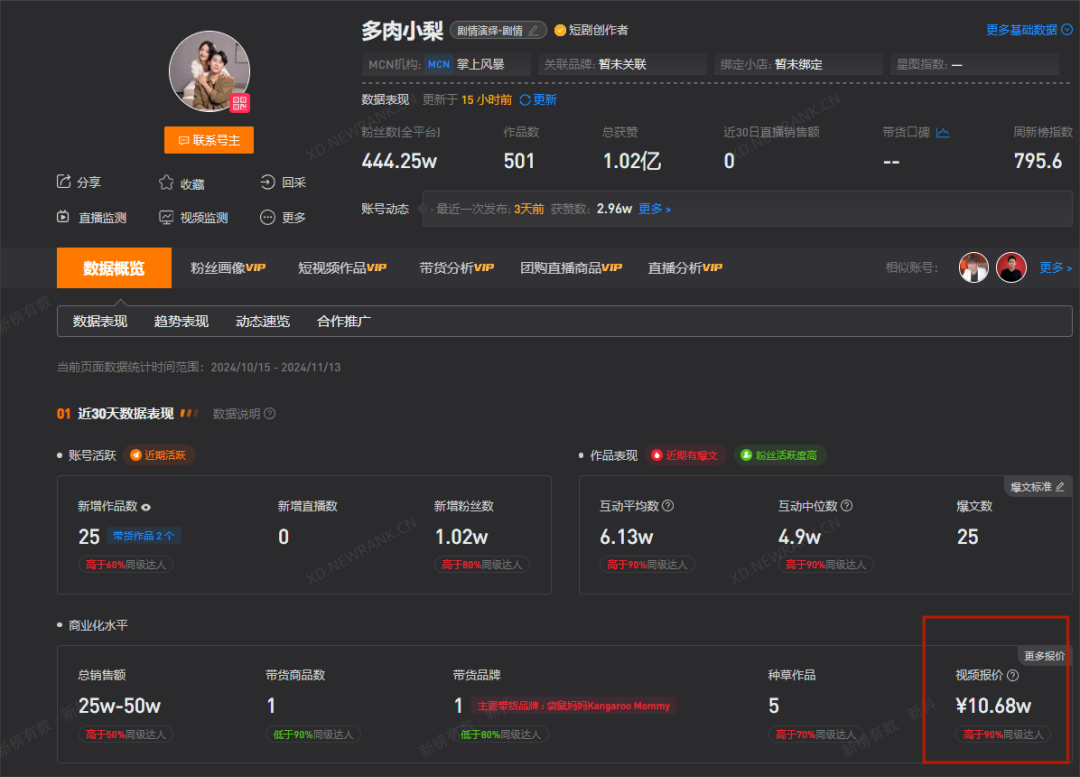Click the MCN 掌上风暴 agency field
The height and width of the screenshot is (777, 1080).
click(x=446, y=64)
